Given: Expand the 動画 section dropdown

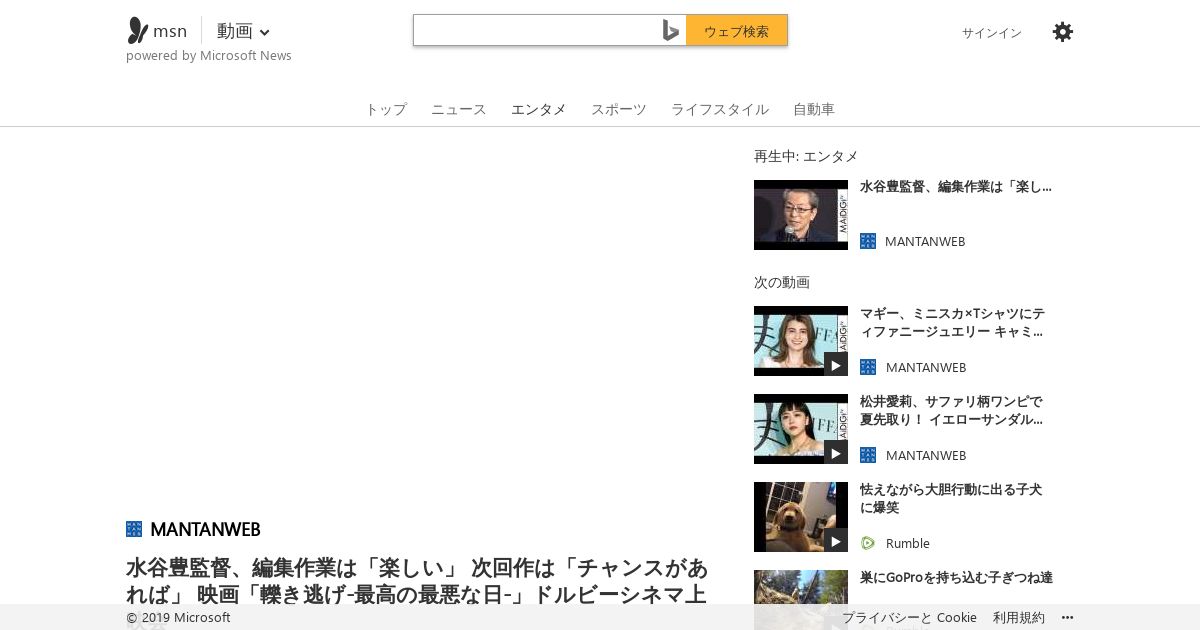Looking at the screenshot, I should (x=243, y=31).
